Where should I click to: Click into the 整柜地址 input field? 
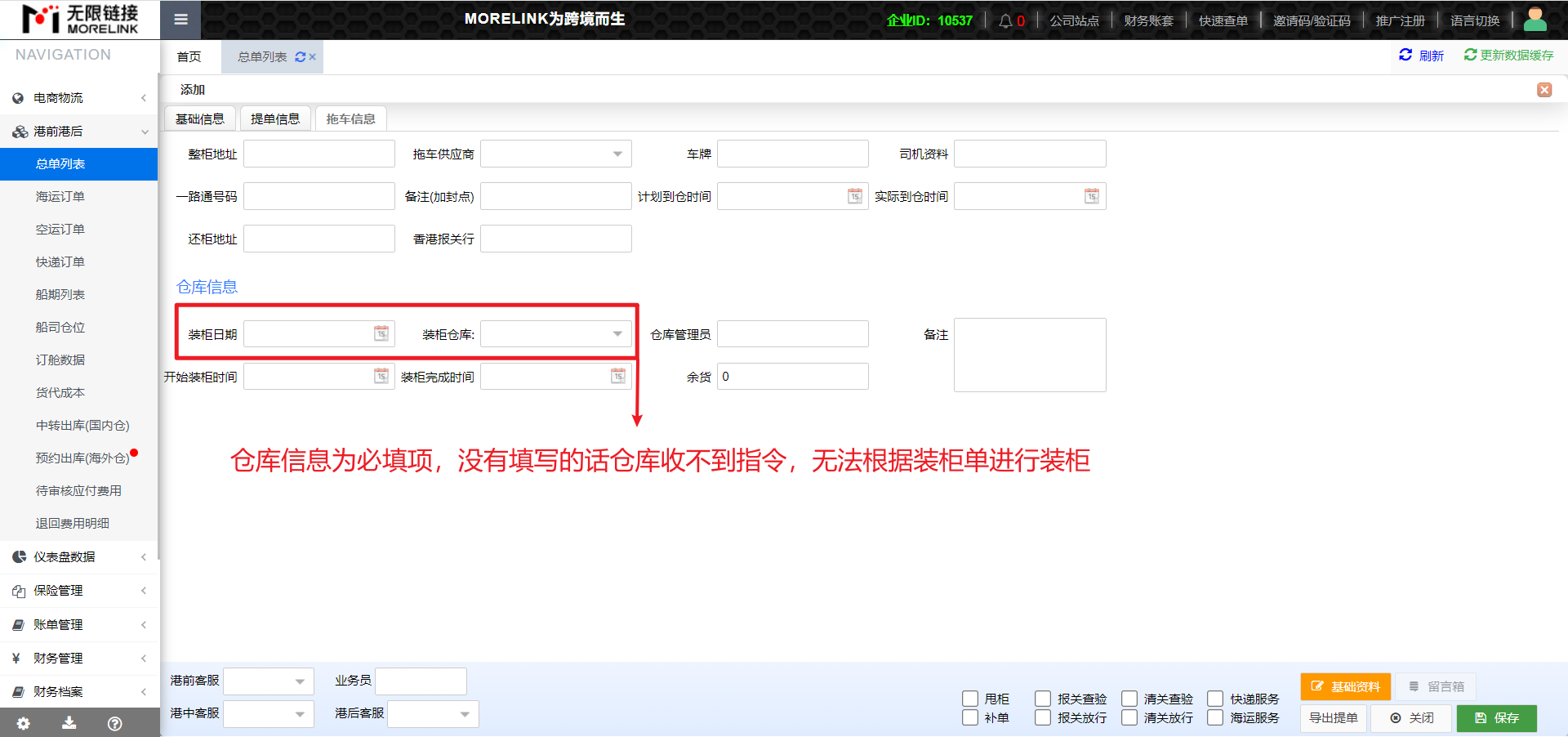(319, 154)
